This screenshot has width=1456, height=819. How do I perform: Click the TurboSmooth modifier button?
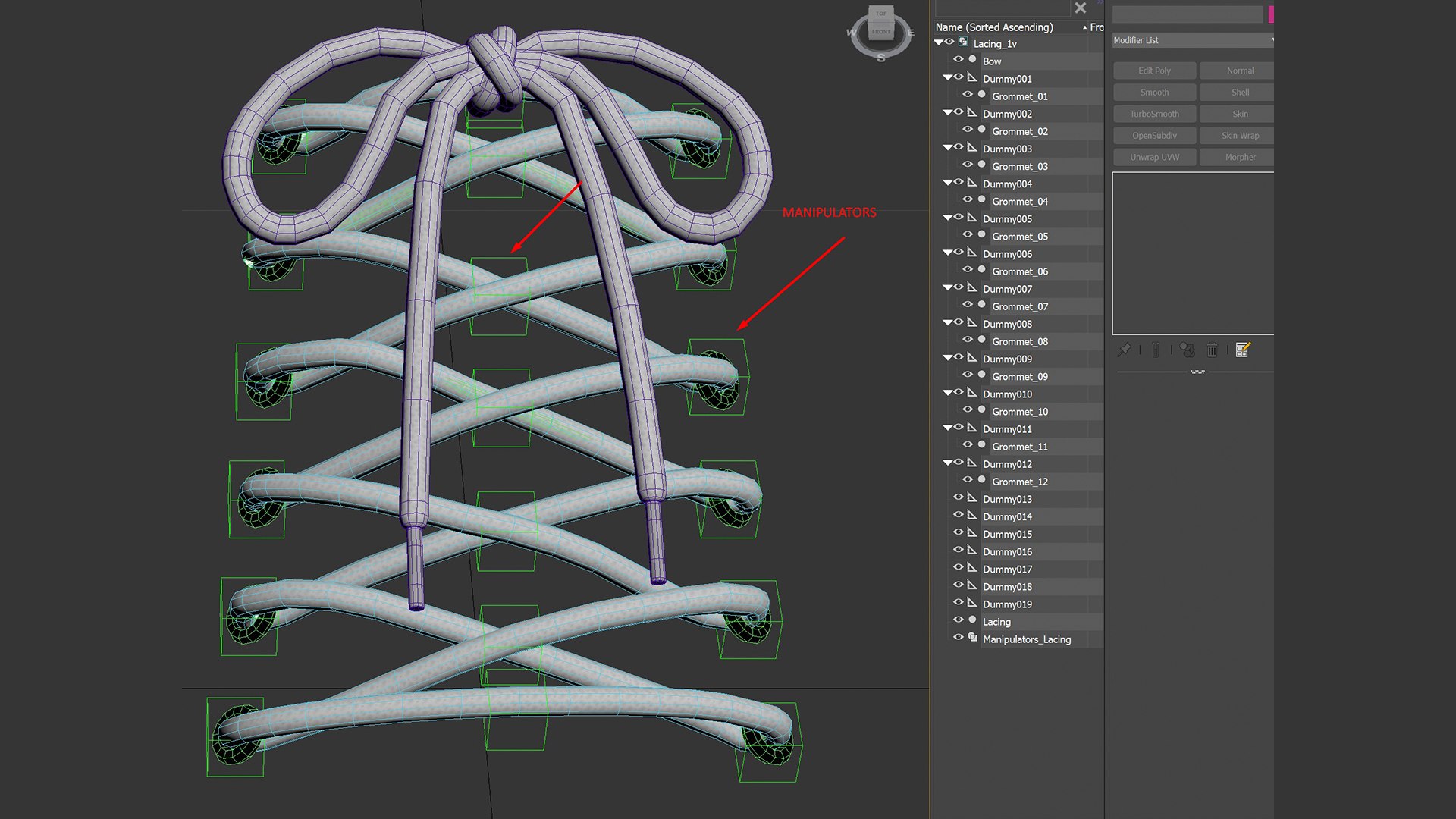point(1154,114)
